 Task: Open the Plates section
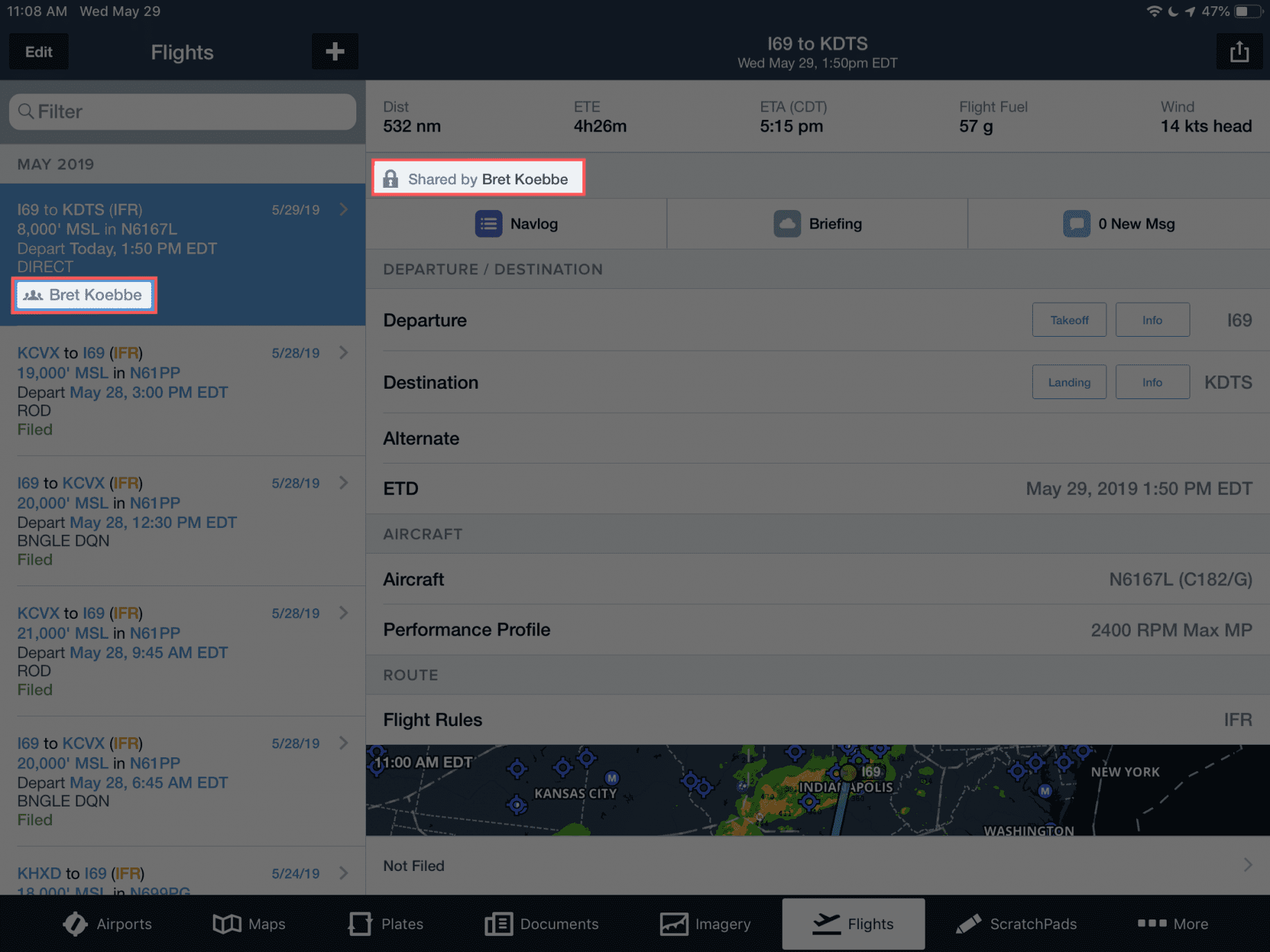[x=385, y=924]
